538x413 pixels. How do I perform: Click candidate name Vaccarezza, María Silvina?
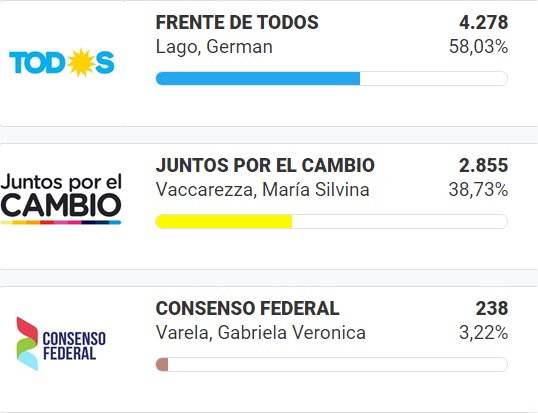coord(262,190)
